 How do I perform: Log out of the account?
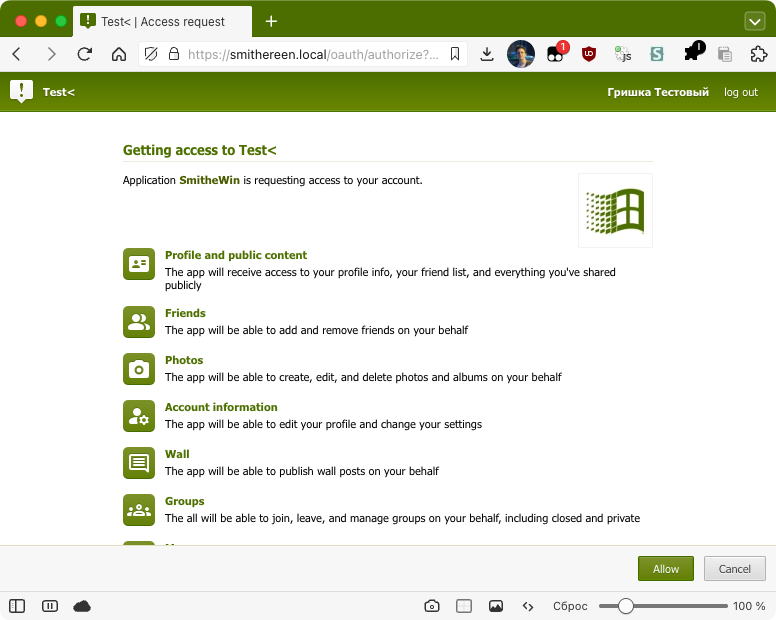pyautogui.click(x=740, y=92)
